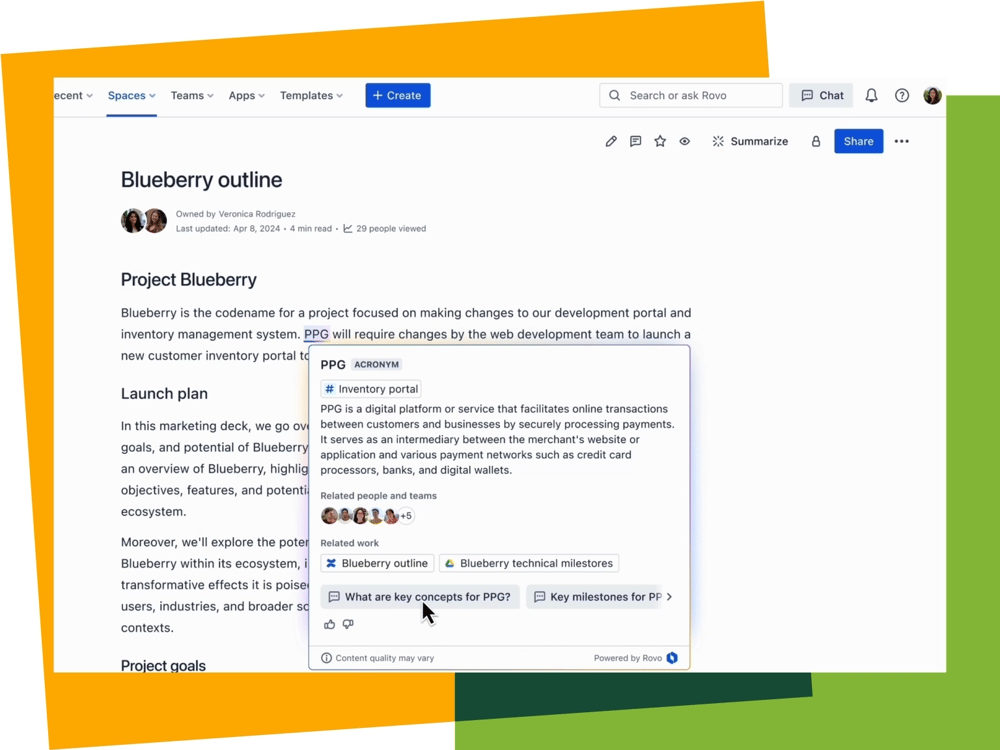Open Blueberry technical milestones related link
The height and width of the screenshot is (750, 1000).
(528, 564)
